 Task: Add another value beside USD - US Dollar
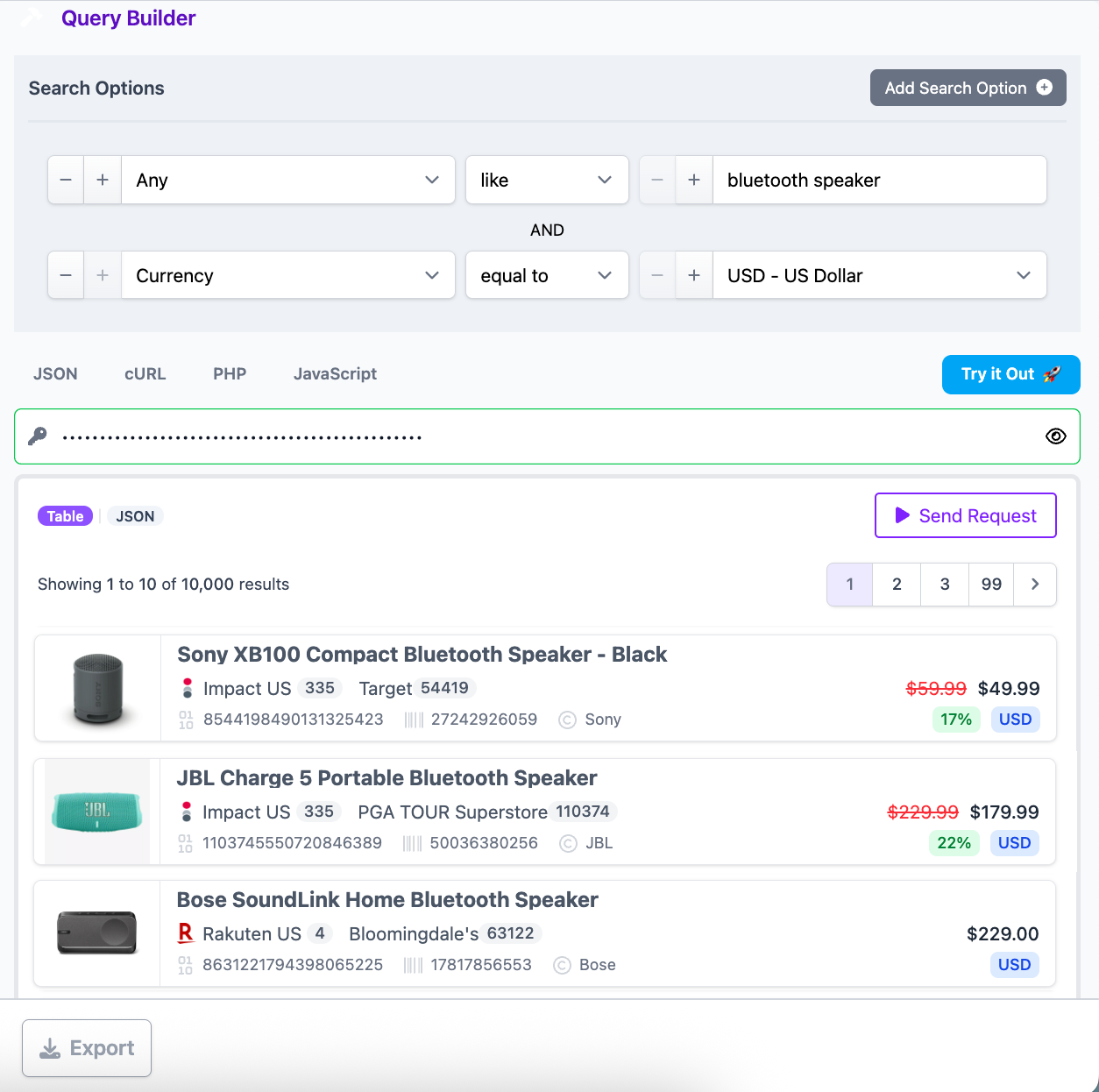click(x=694, y=275)
